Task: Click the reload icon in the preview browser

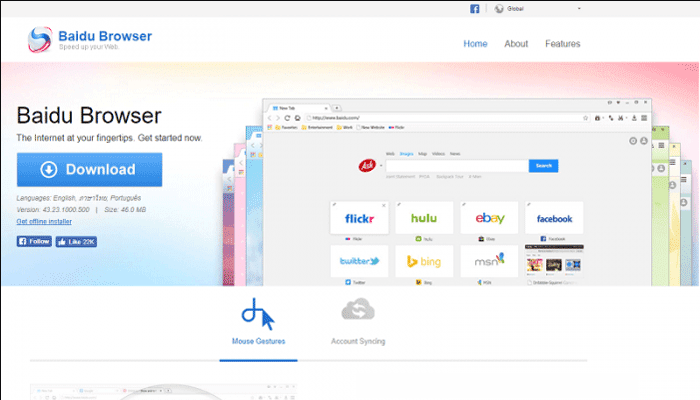Action: 288,118
